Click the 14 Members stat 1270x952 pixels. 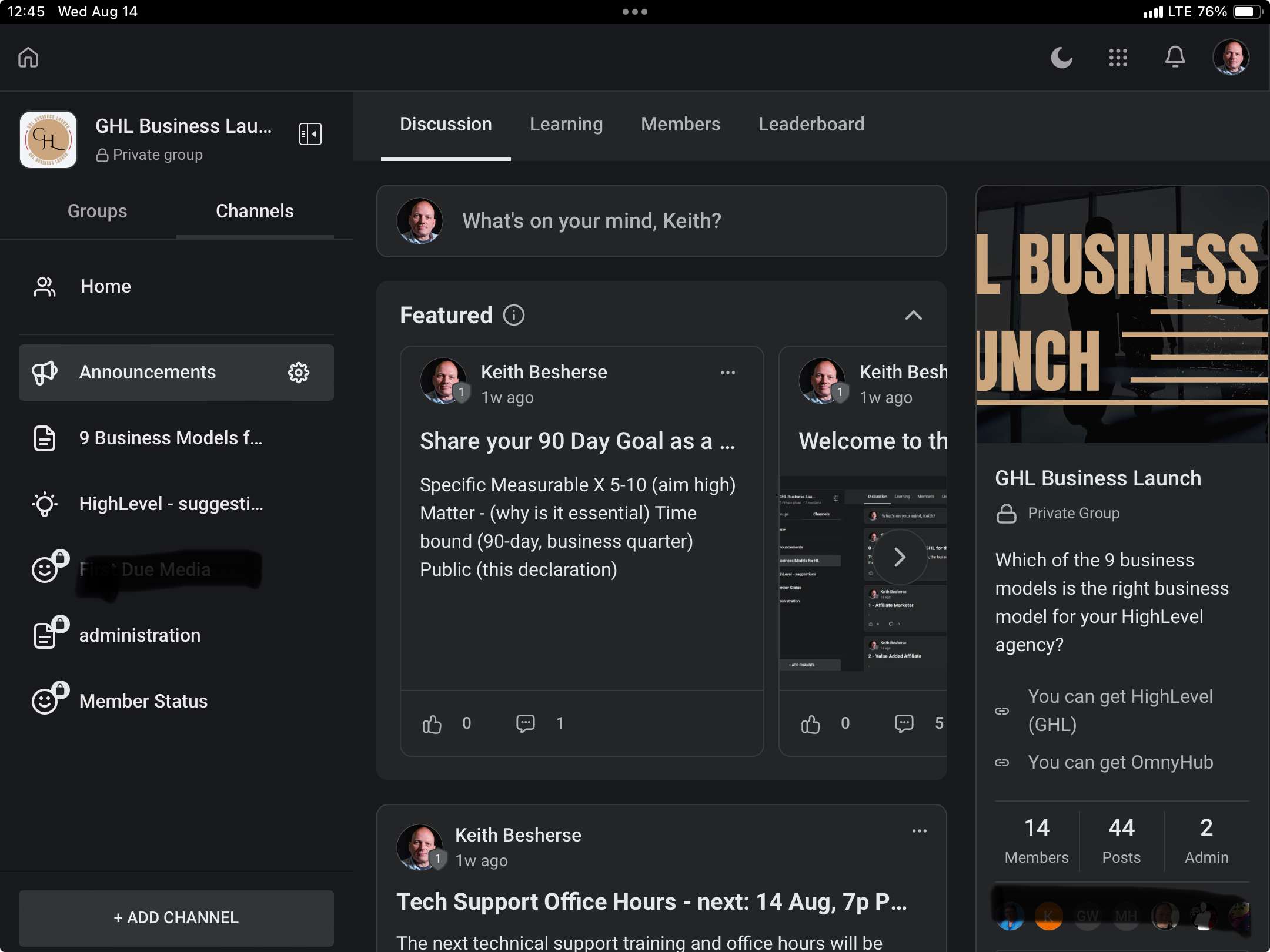(x=1037, y=840)
